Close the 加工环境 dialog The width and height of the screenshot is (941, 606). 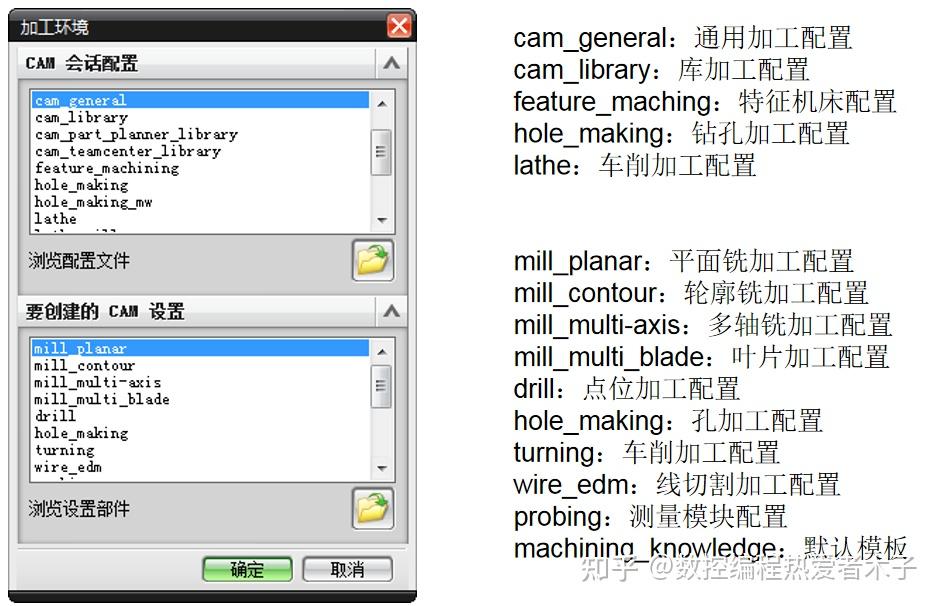click(x=399, y=26)
